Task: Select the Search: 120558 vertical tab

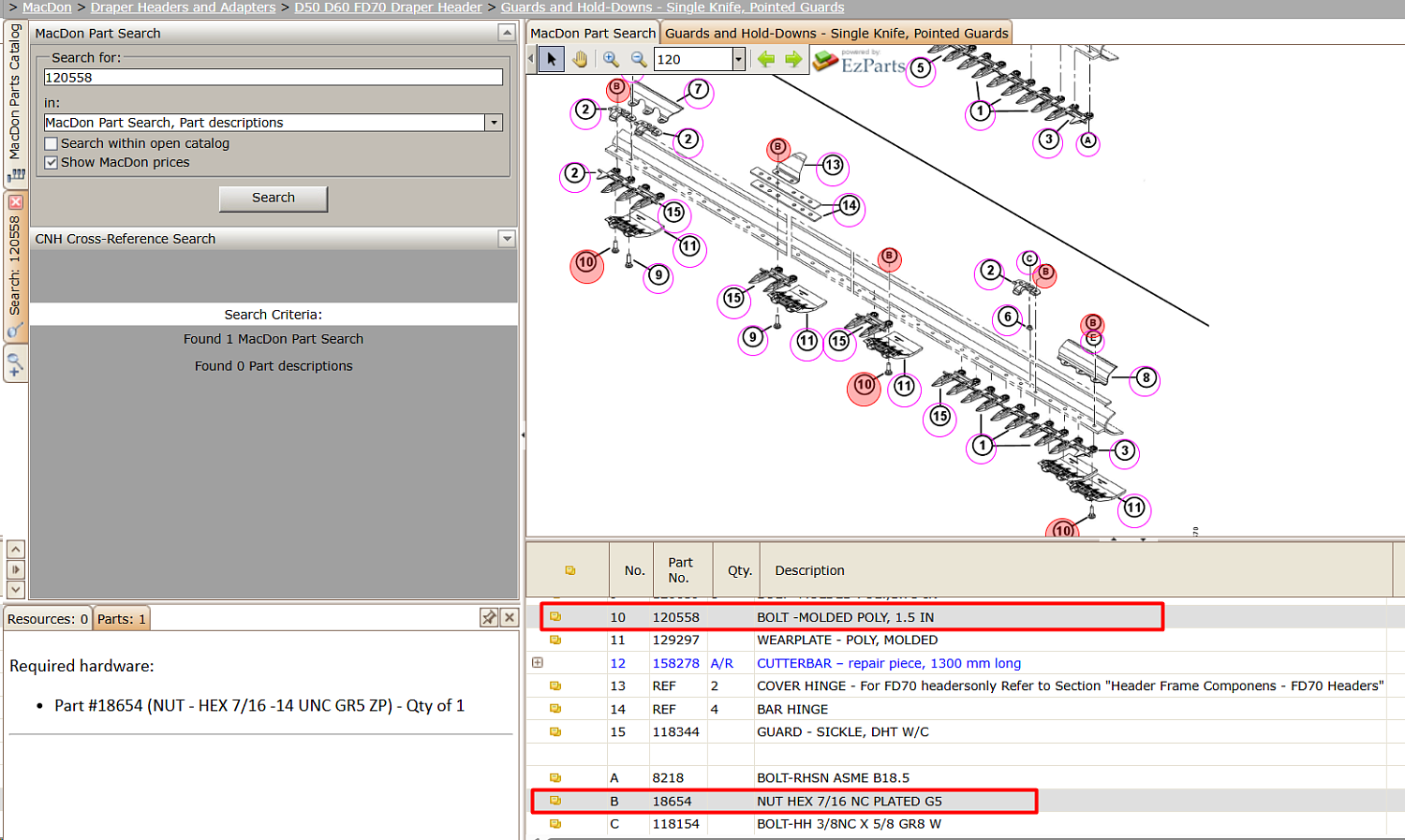Action: click(x=15, y=265)
